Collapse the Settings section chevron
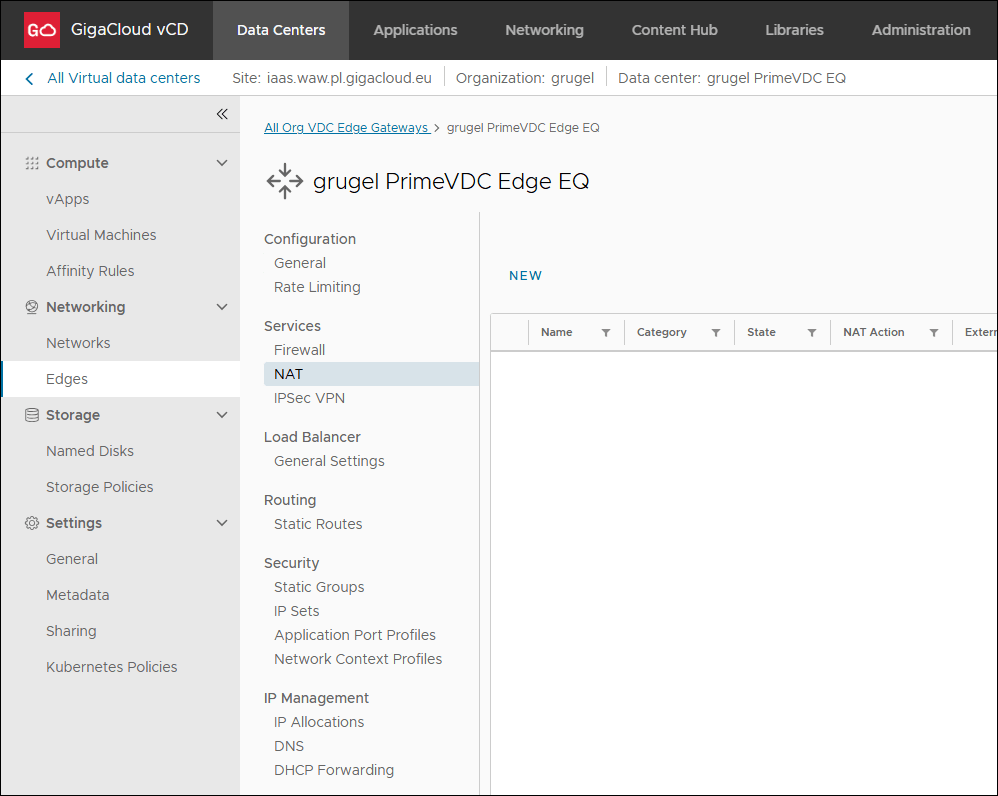Screen dimensions: 998x796 point(222,523)
